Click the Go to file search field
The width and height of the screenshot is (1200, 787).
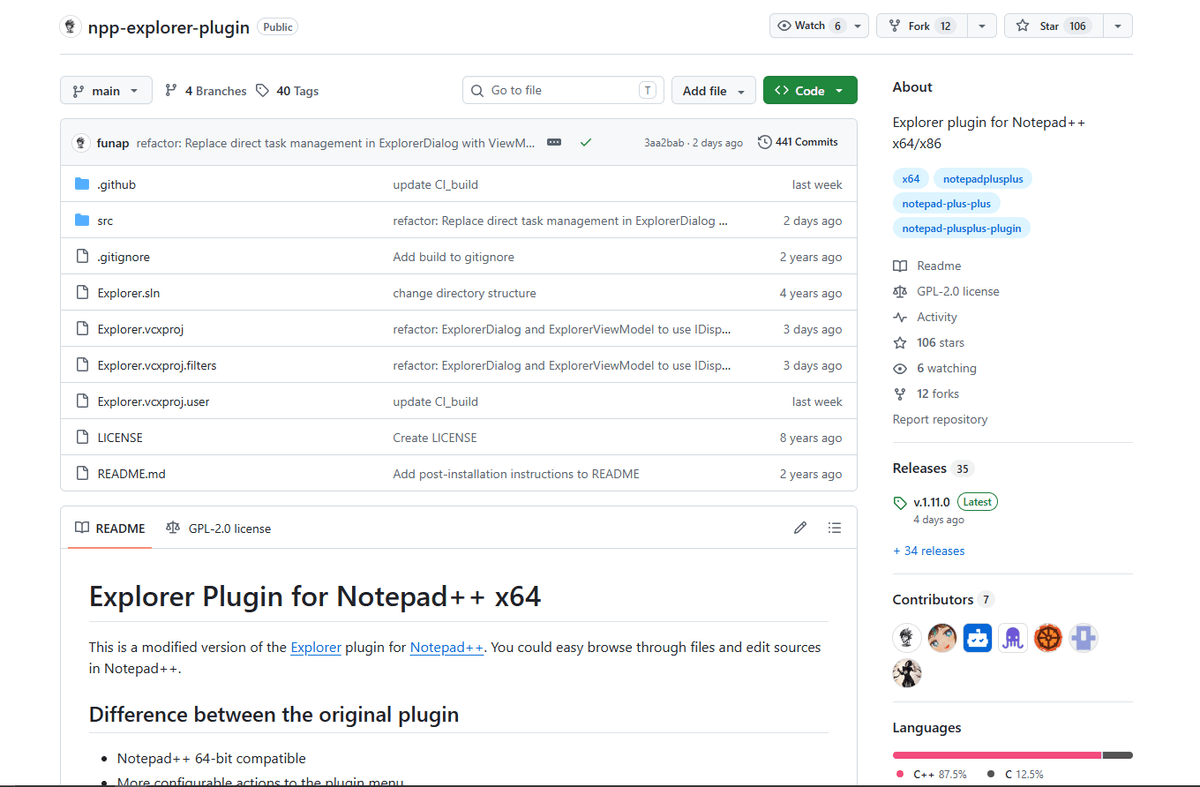(x=564, y=91)
